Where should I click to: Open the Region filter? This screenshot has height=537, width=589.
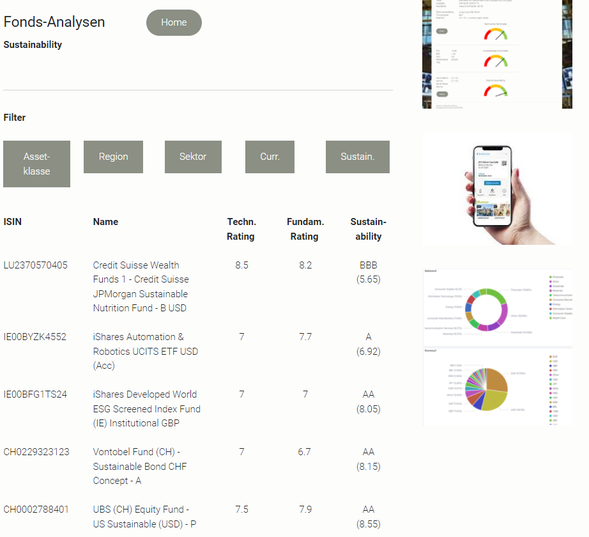113,157
